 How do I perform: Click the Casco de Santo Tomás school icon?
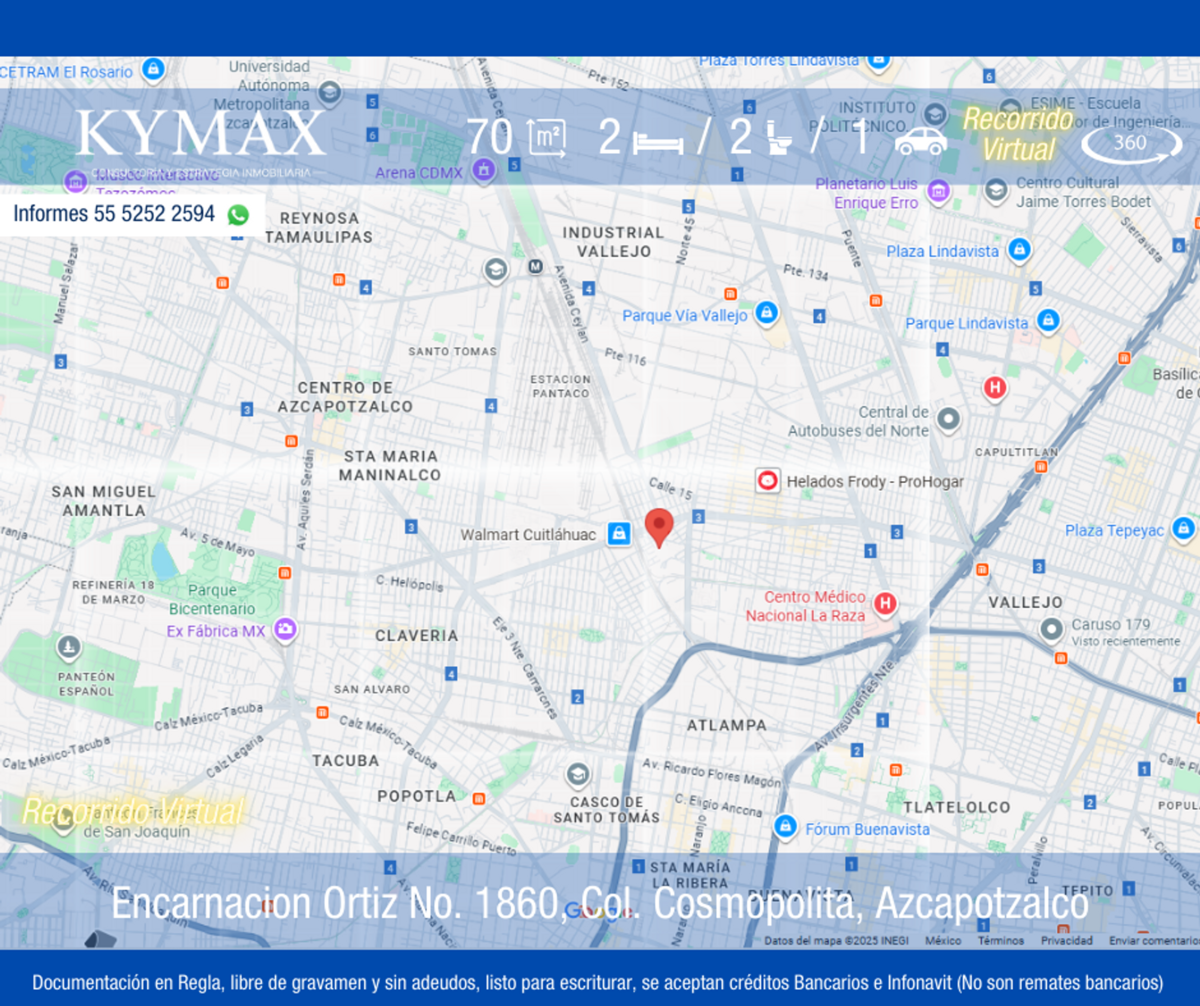(x=577, y=775)
